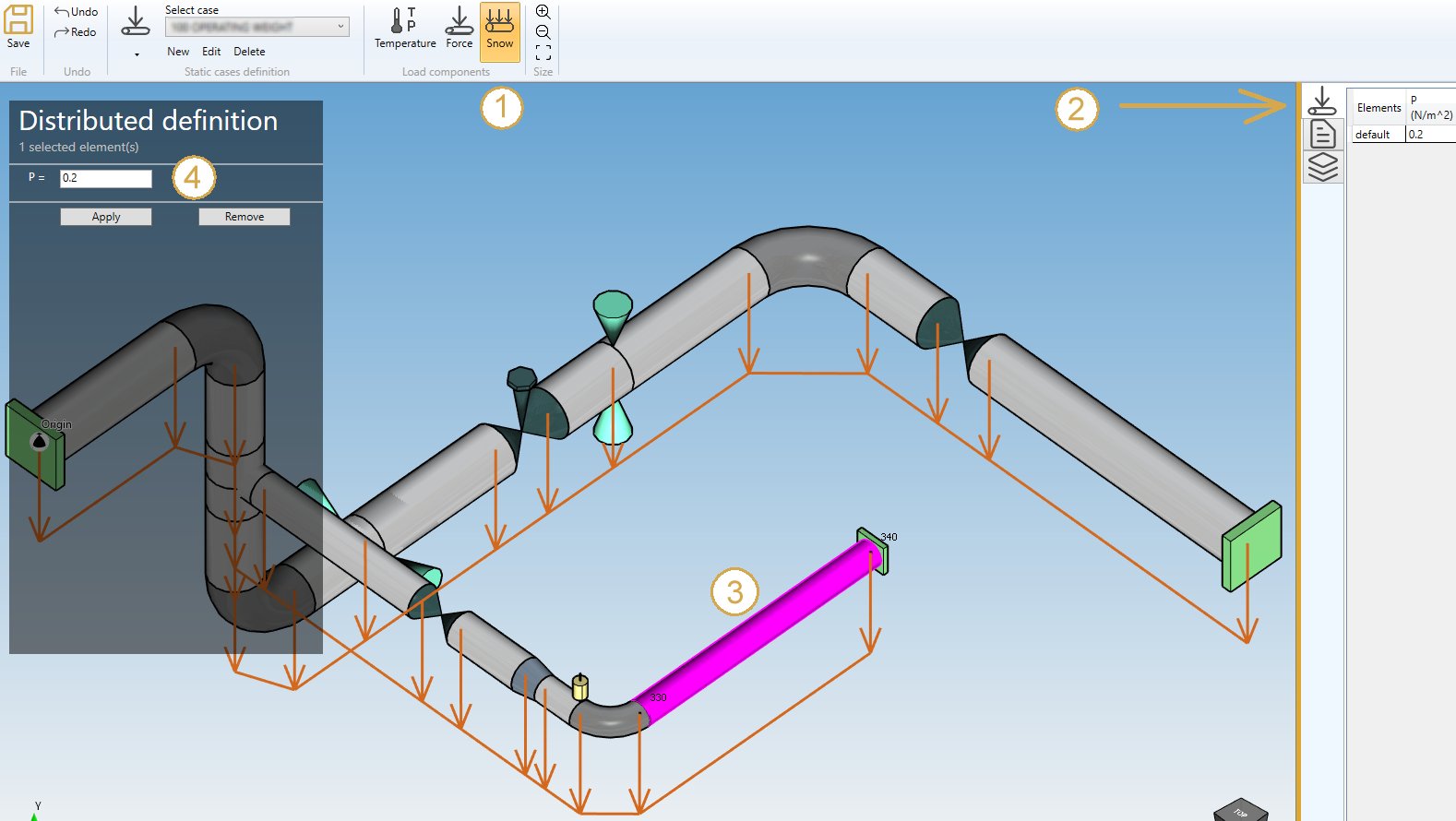Image resolution: width=1456 pixels, height=821 pixels.
Task: Click the Save icon
Action: (18, 27)
